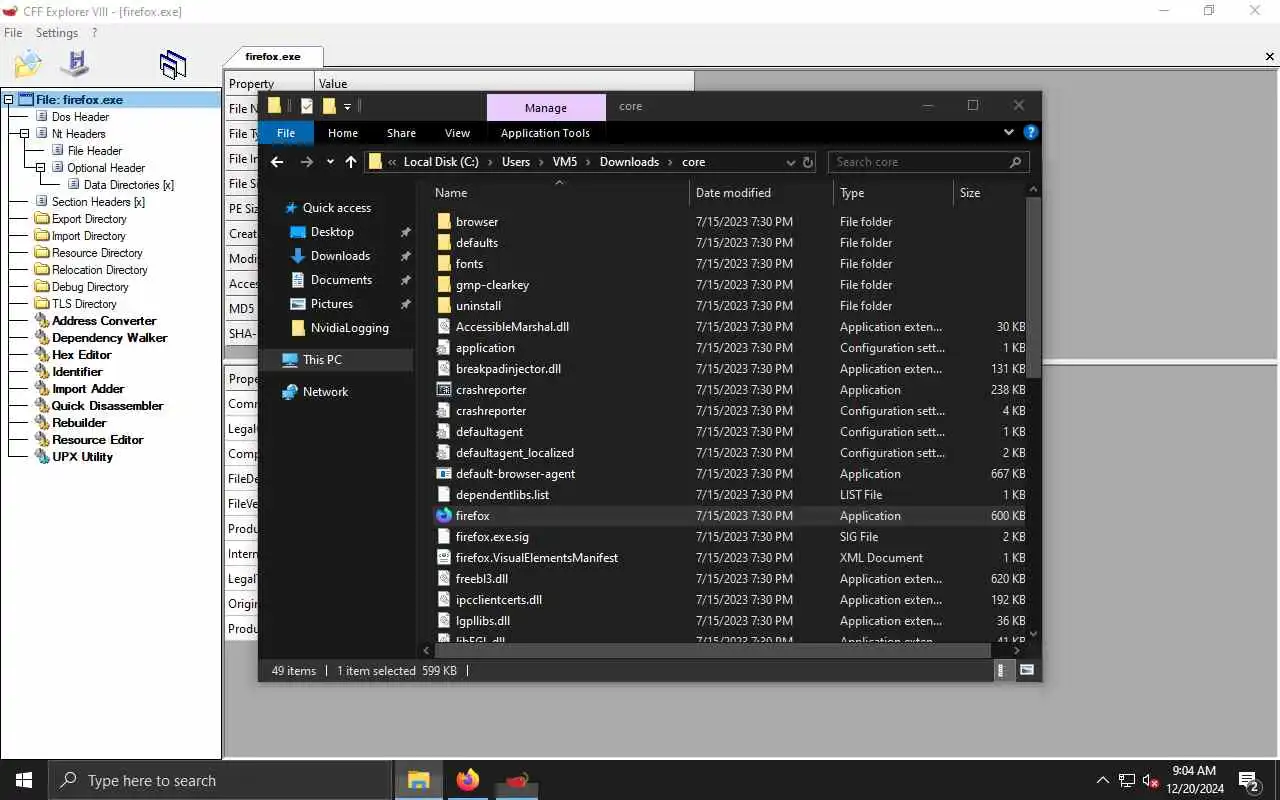The height and width of the screenshot is (800, 1280).
Task: Open the Import Adder tool
Action: pos(88,389)
